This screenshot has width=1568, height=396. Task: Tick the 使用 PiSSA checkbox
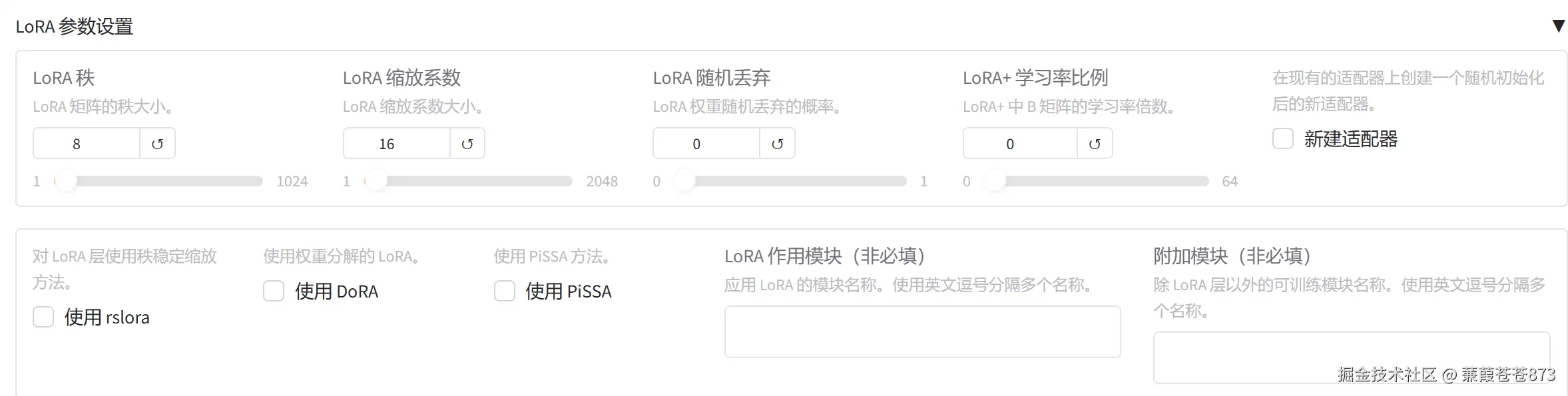click(x=504, y=292)
